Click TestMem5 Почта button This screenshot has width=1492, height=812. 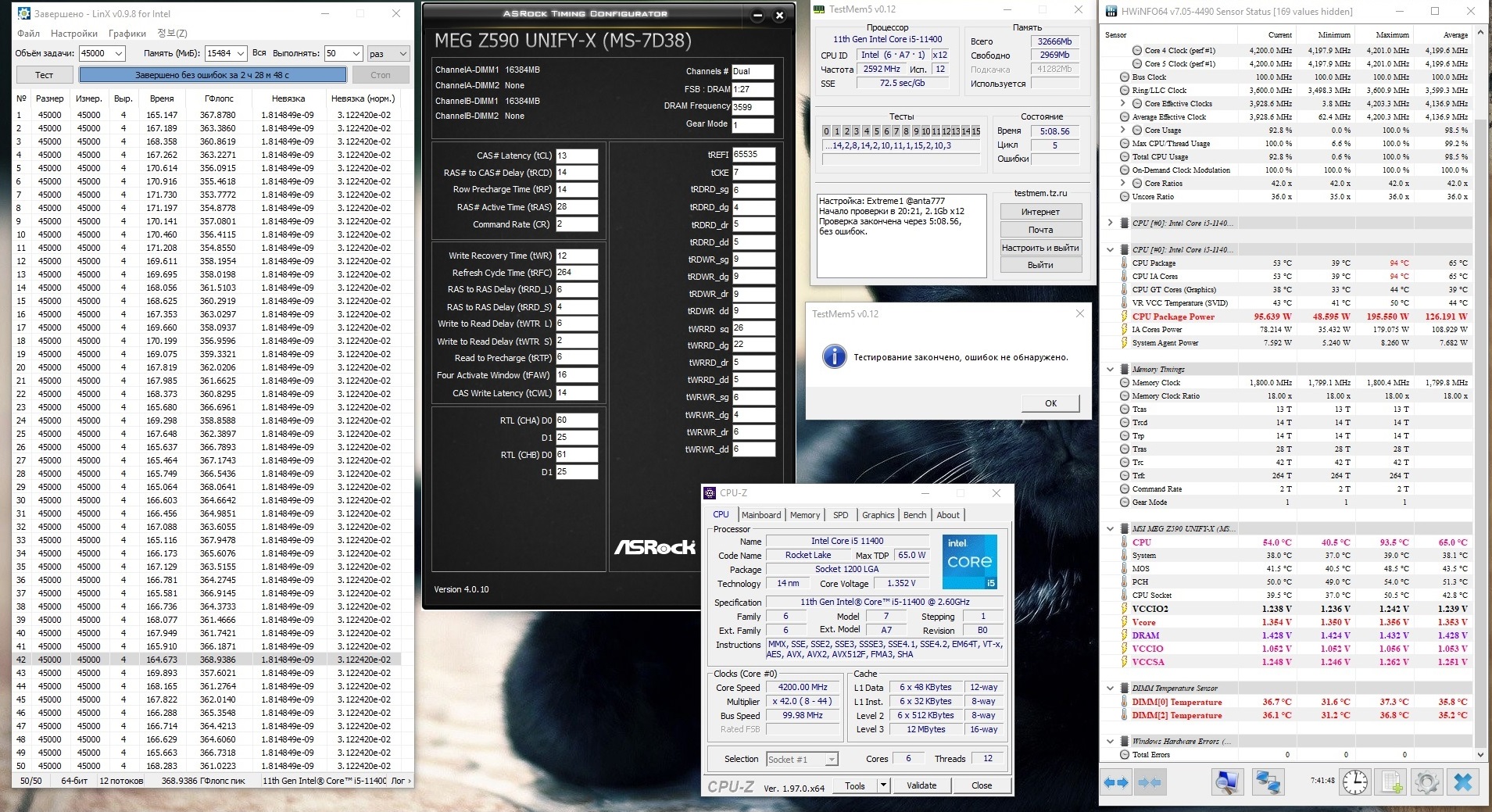pos(1040,230)
